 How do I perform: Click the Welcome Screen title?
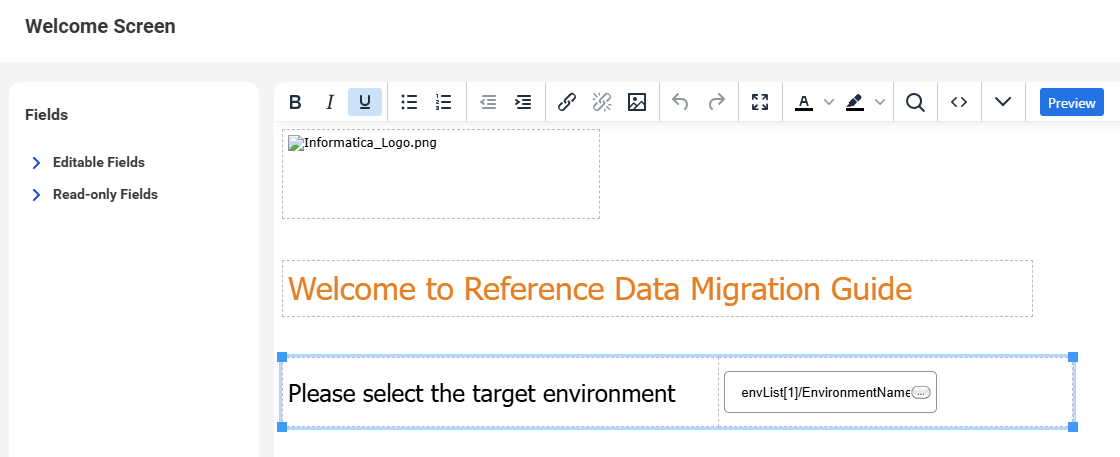(x=100, y=26)
